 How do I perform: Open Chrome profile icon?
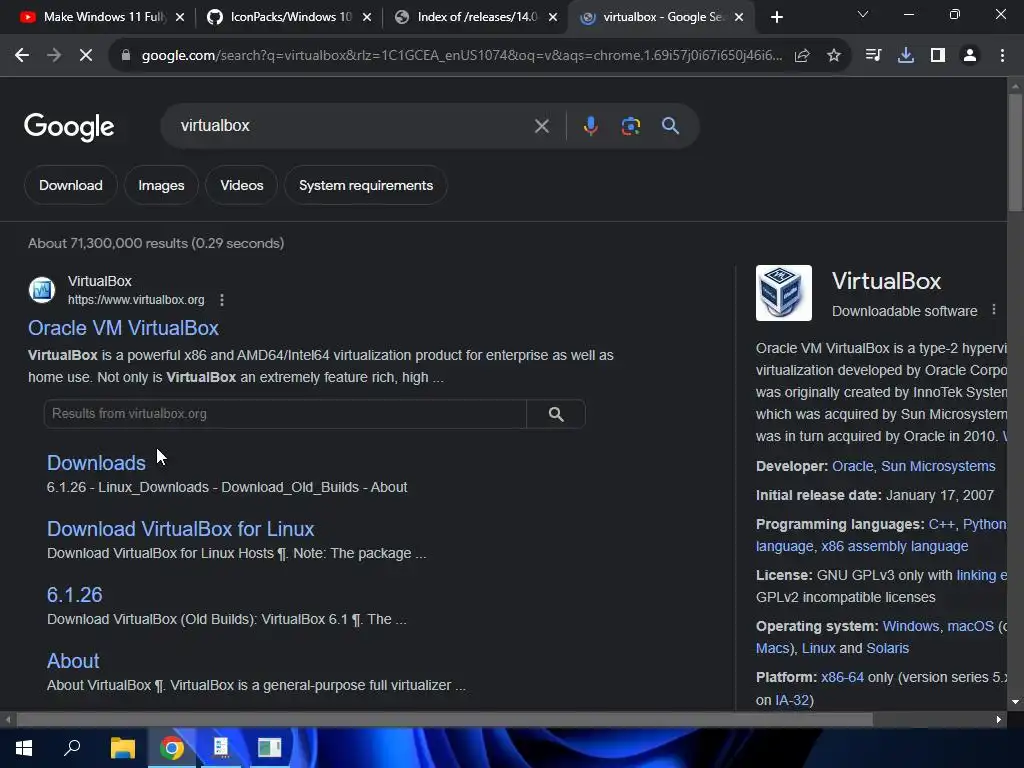(970, 56)
